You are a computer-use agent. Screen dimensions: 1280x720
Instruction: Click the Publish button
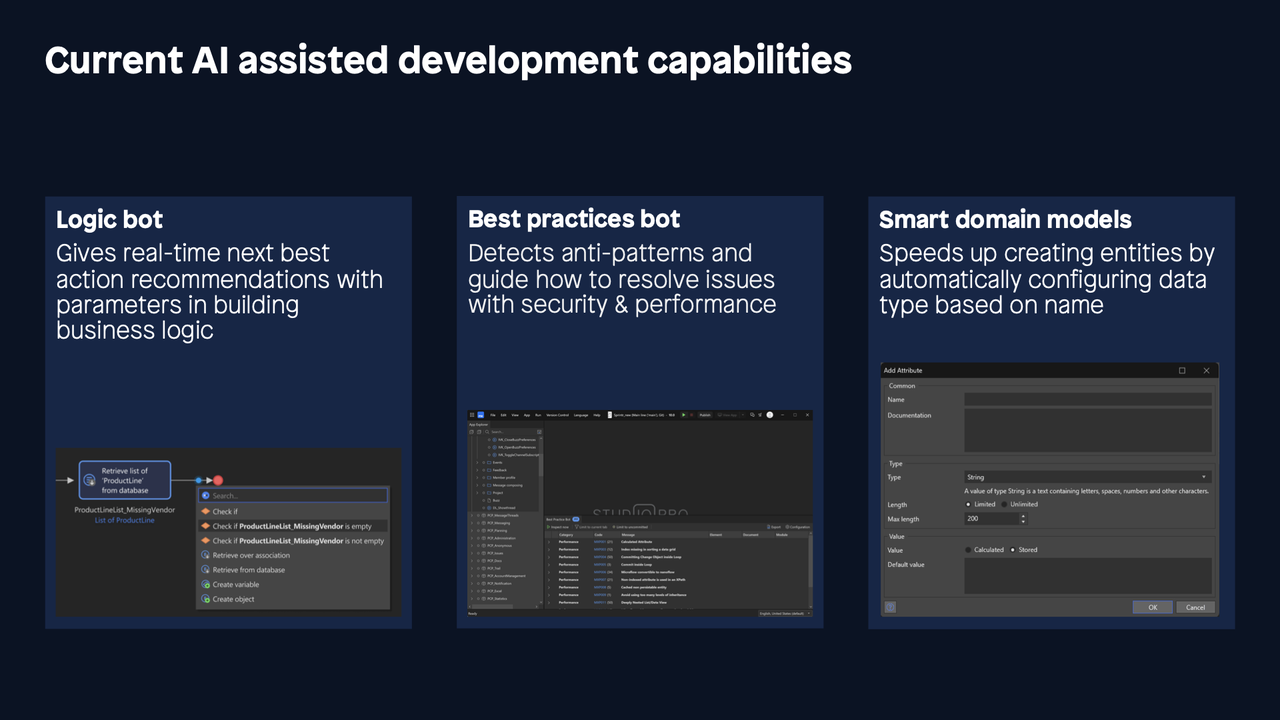pyautogui.click(x=705, y=415)
